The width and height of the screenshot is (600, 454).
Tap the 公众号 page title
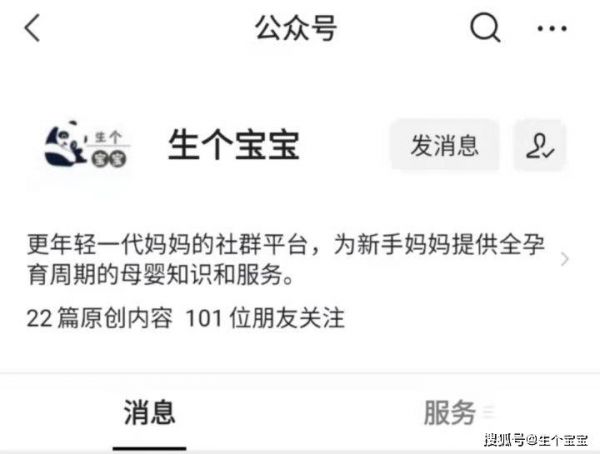[x=296, y=28]
